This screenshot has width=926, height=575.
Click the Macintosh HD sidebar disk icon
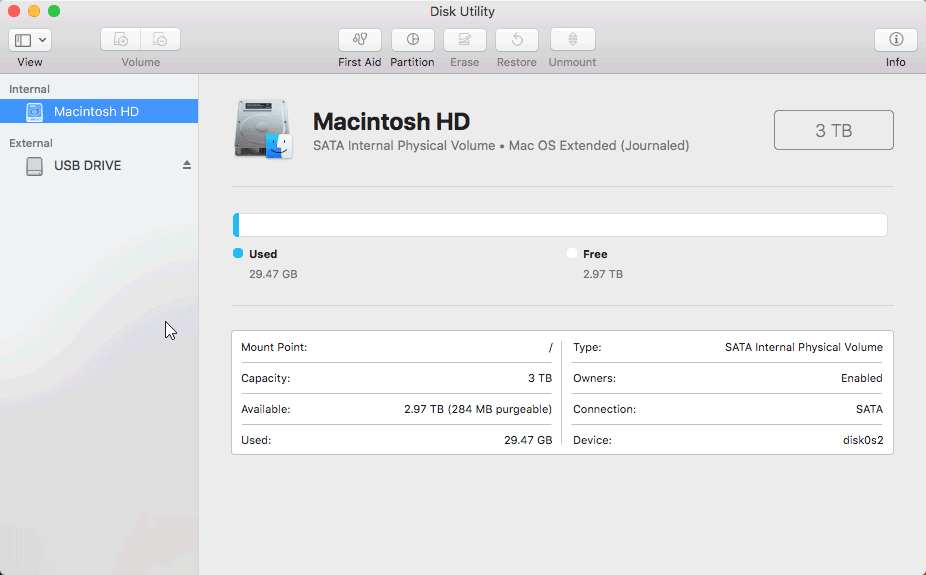pyautogui.click(x=35, y=112)
